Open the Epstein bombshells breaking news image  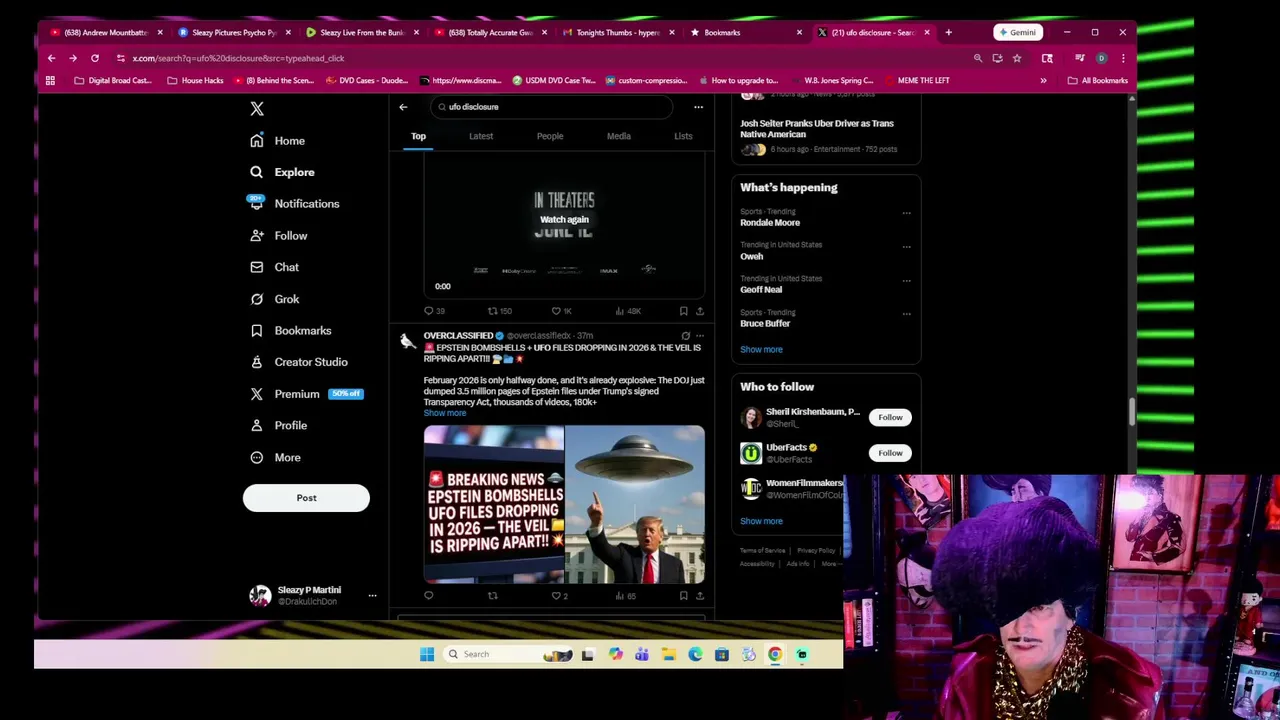[493, 505]
